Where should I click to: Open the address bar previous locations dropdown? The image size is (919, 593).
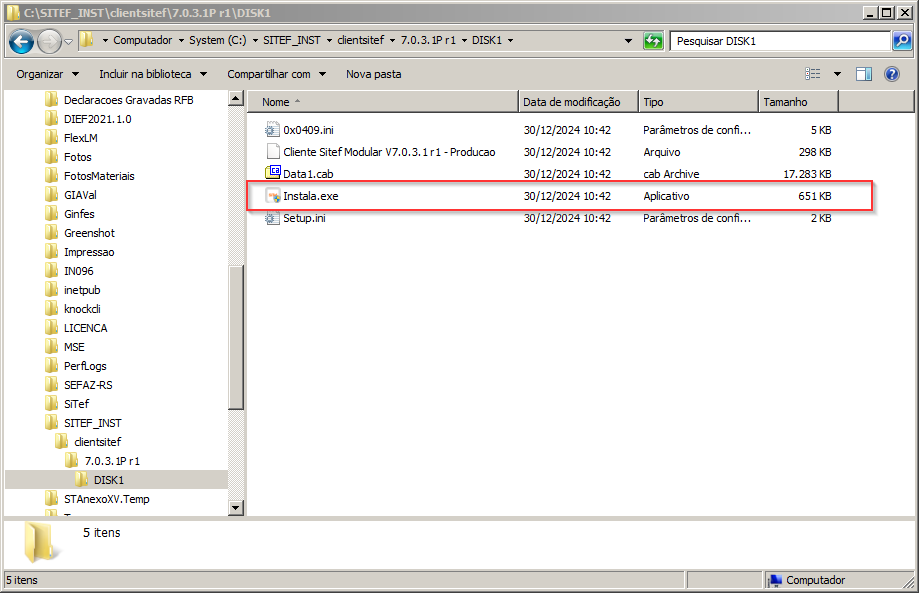628,41
